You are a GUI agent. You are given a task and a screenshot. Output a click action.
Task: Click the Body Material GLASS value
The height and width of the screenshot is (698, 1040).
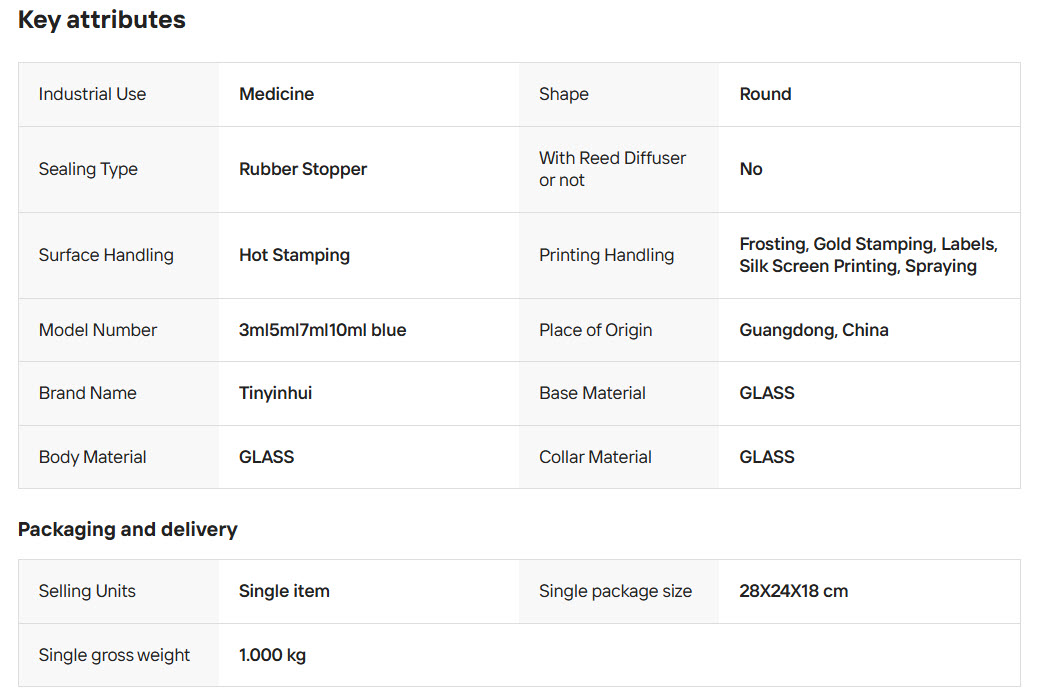tap(266, 457)
